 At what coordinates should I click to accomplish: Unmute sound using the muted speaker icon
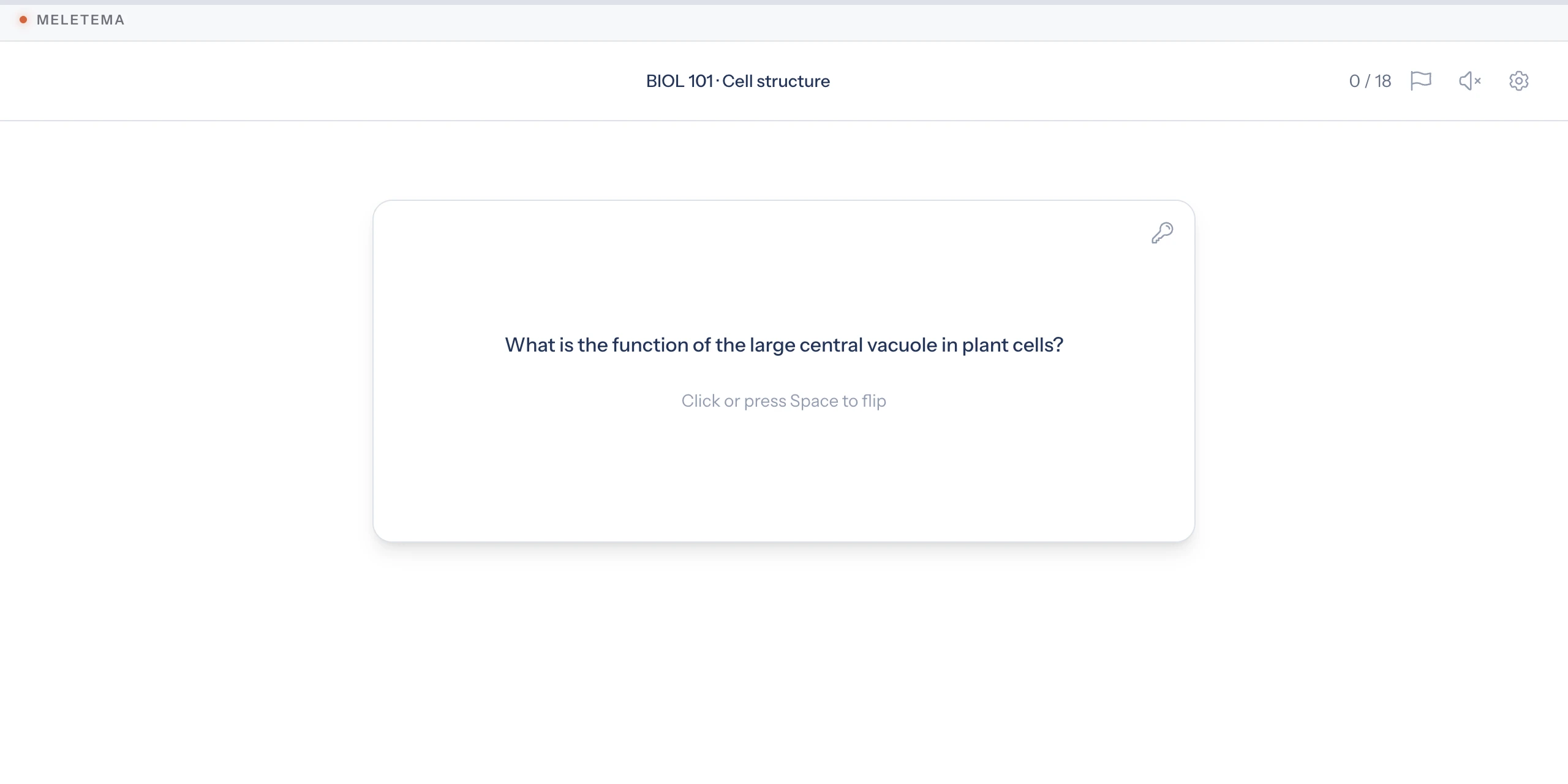(x=1469, y=81)
